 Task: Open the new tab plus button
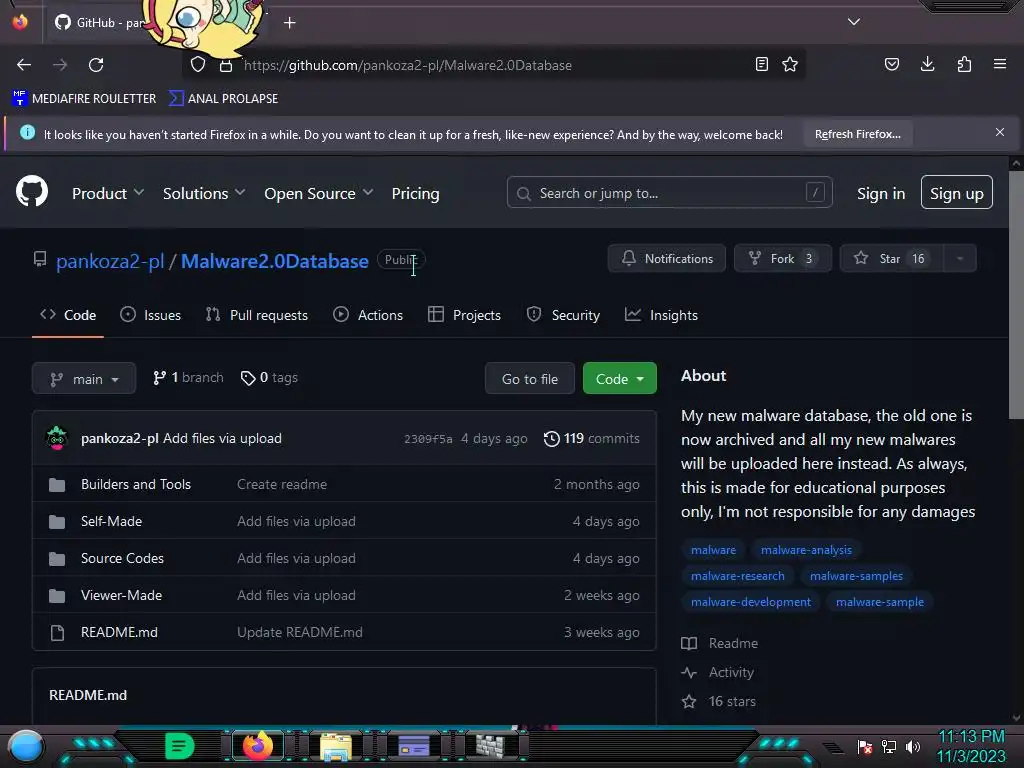(x=290, y=23)
